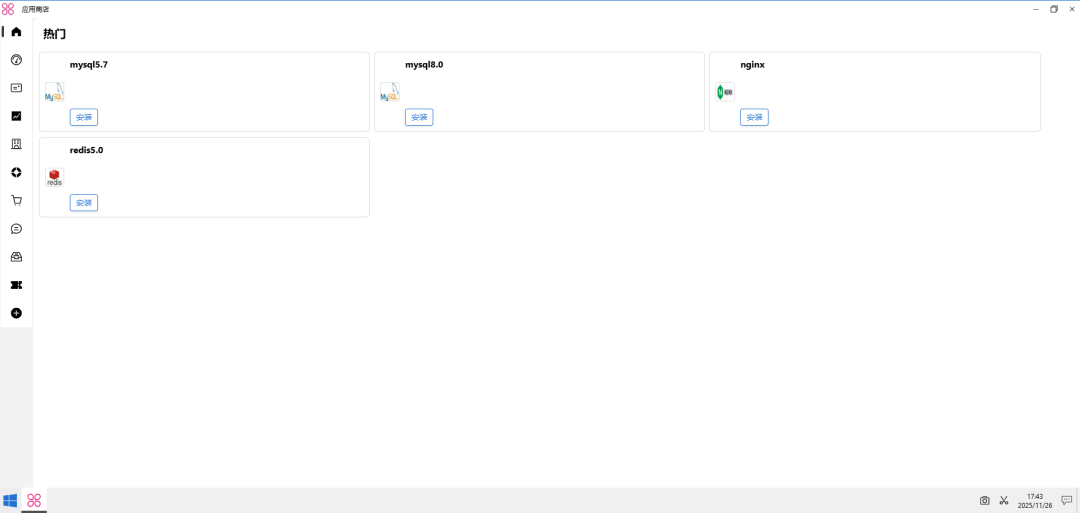This screenshot has width=1080, height=513.
Task: Select the card icon in sidebar
Action: pos(16,88)
